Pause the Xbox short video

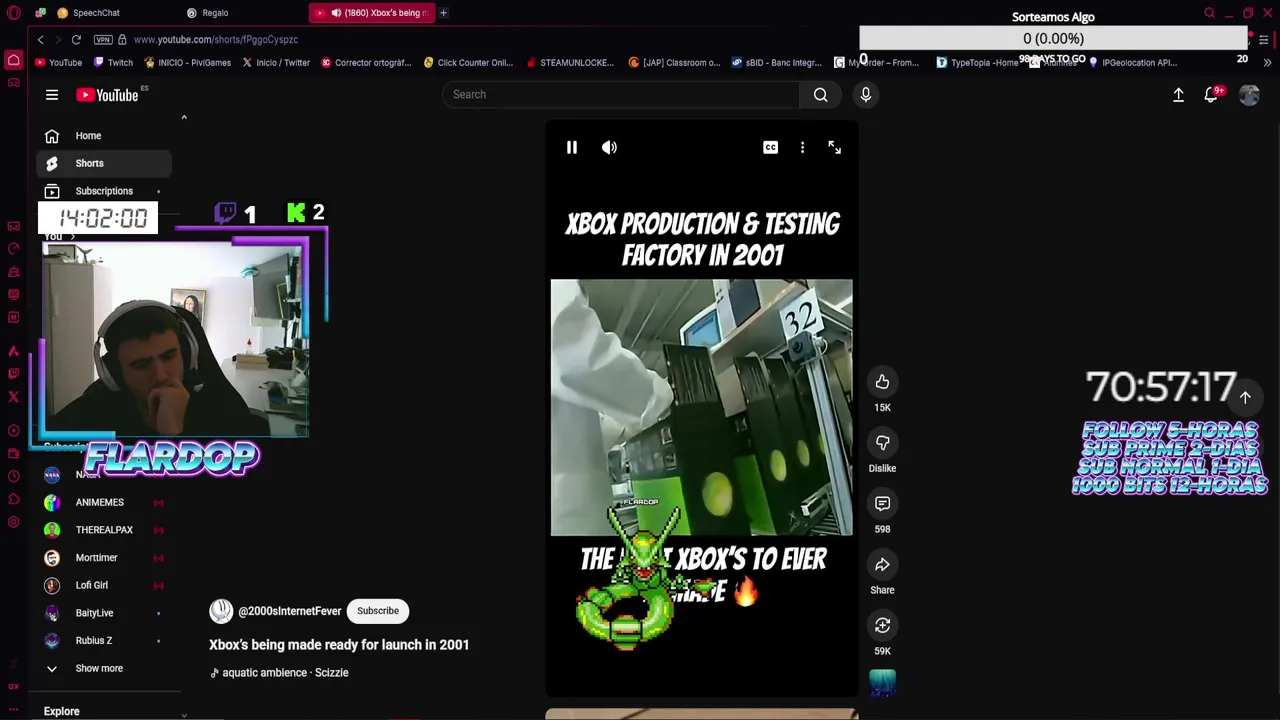pyautogui.click(x=571, y=147)
